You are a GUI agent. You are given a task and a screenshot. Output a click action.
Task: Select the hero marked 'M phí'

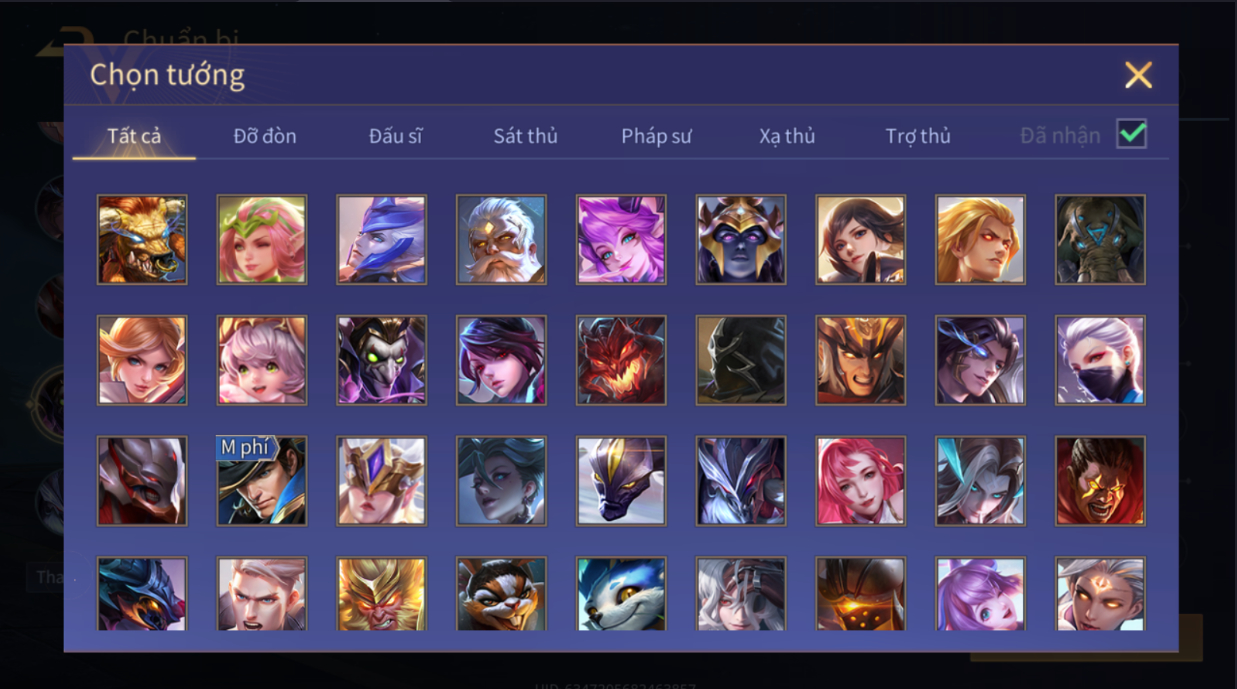pos(262,481)
